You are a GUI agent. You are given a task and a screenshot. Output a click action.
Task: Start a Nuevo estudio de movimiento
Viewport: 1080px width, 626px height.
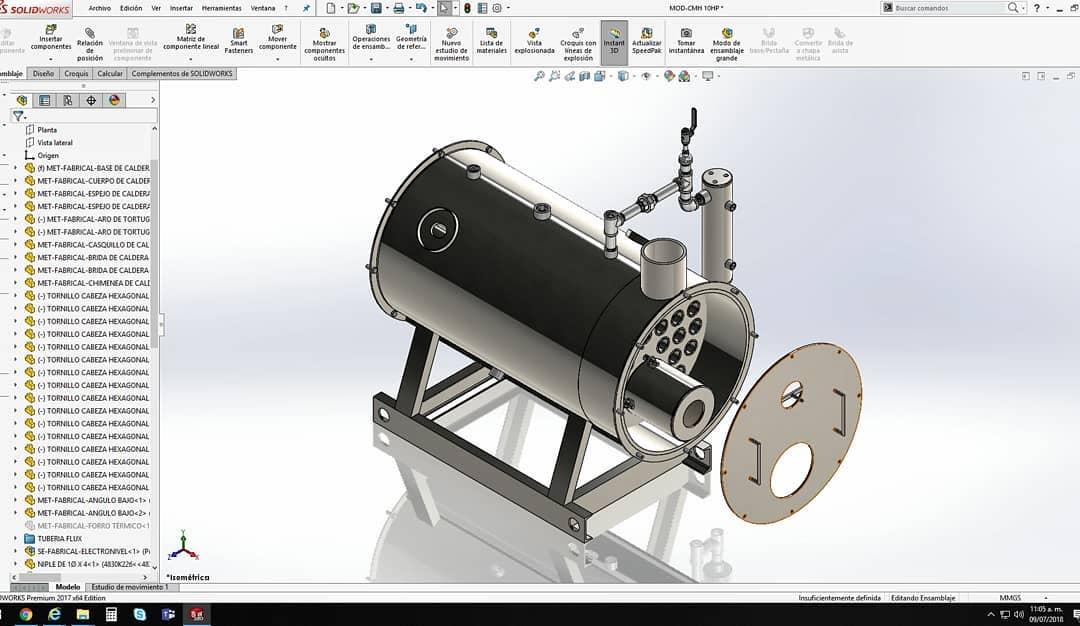pos(451,45)
